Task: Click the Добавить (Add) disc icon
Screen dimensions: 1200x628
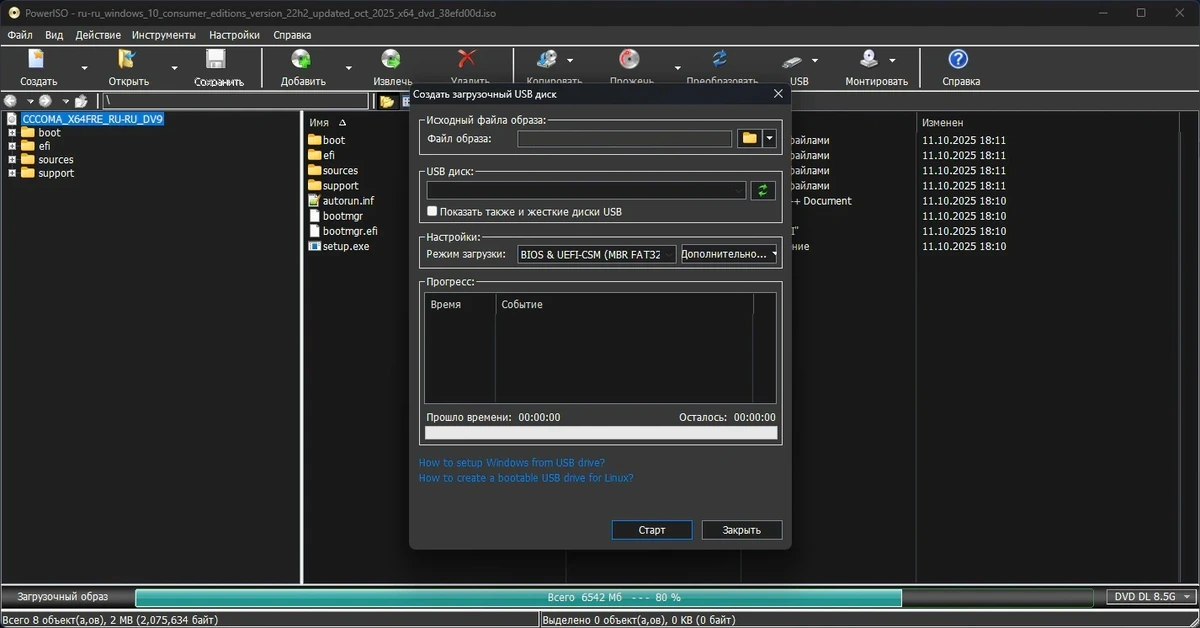Action: tap(300, 60)
